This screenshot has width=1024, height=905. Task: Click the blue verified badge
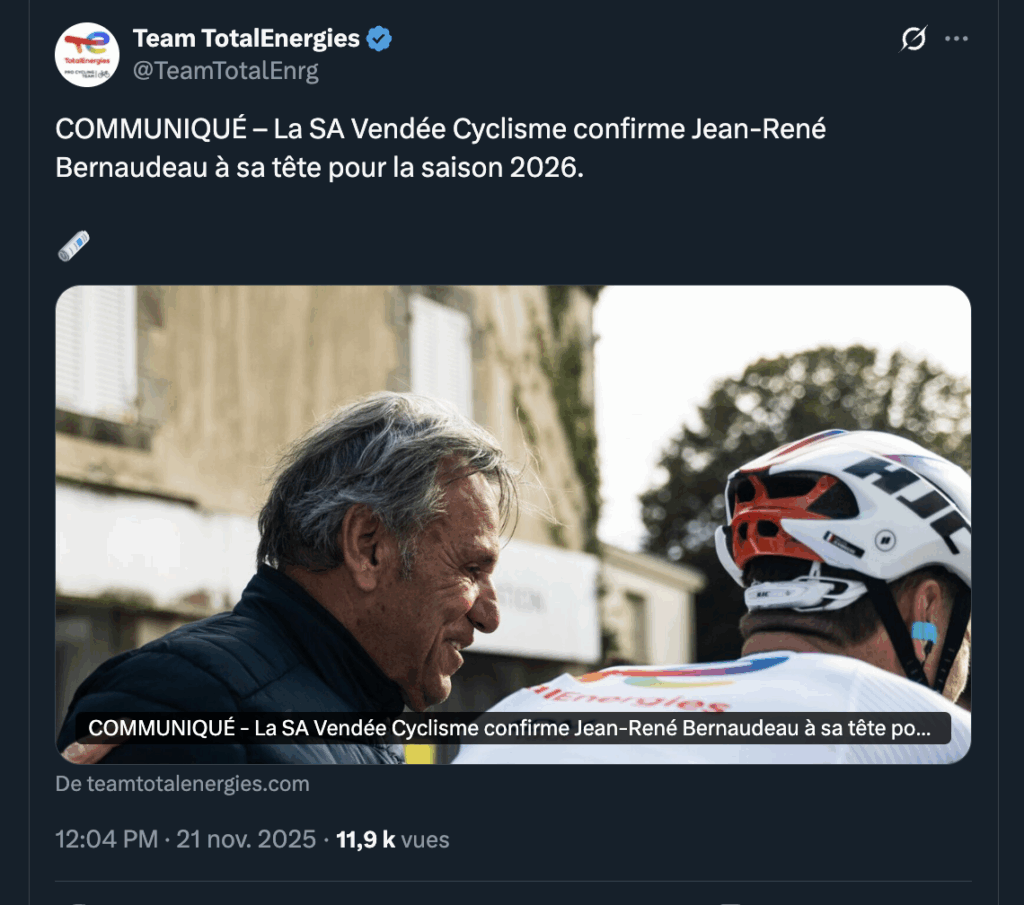[379, 39]
